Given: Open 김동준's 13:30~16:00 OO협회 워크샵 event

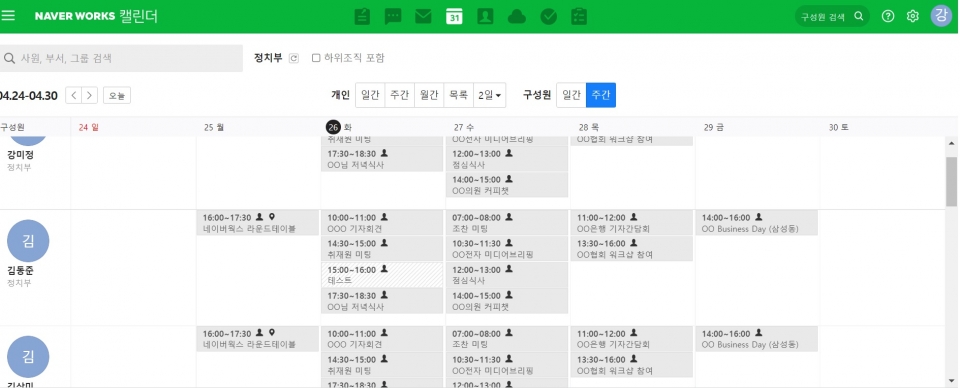Looking at the screenshot, I should click(632, 249).
